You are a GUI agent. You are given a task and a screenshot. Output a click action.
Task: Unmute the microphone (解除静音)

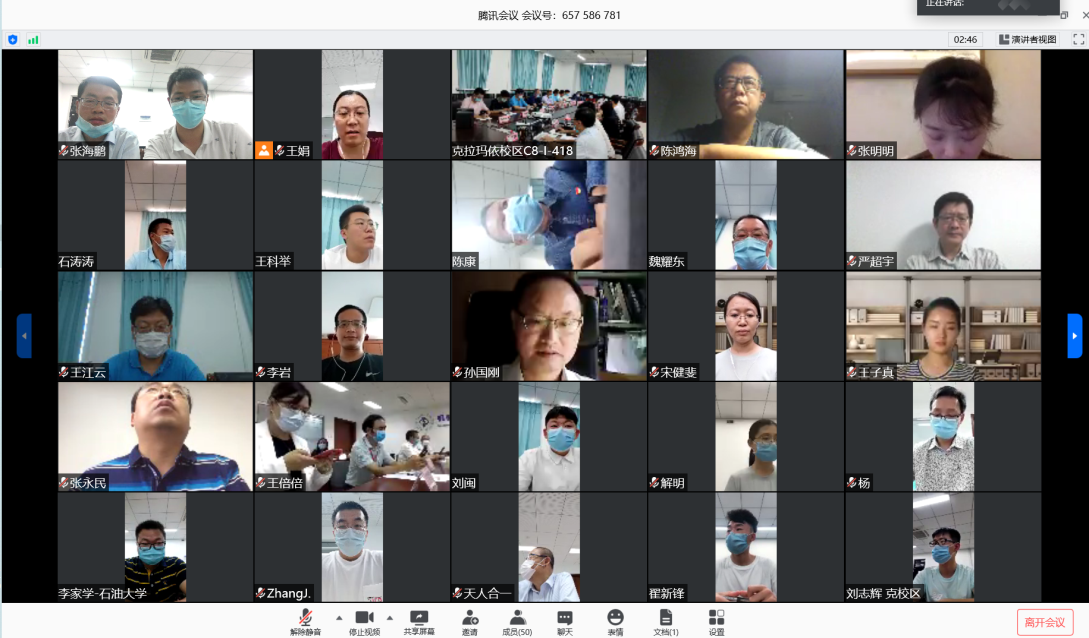305,620
